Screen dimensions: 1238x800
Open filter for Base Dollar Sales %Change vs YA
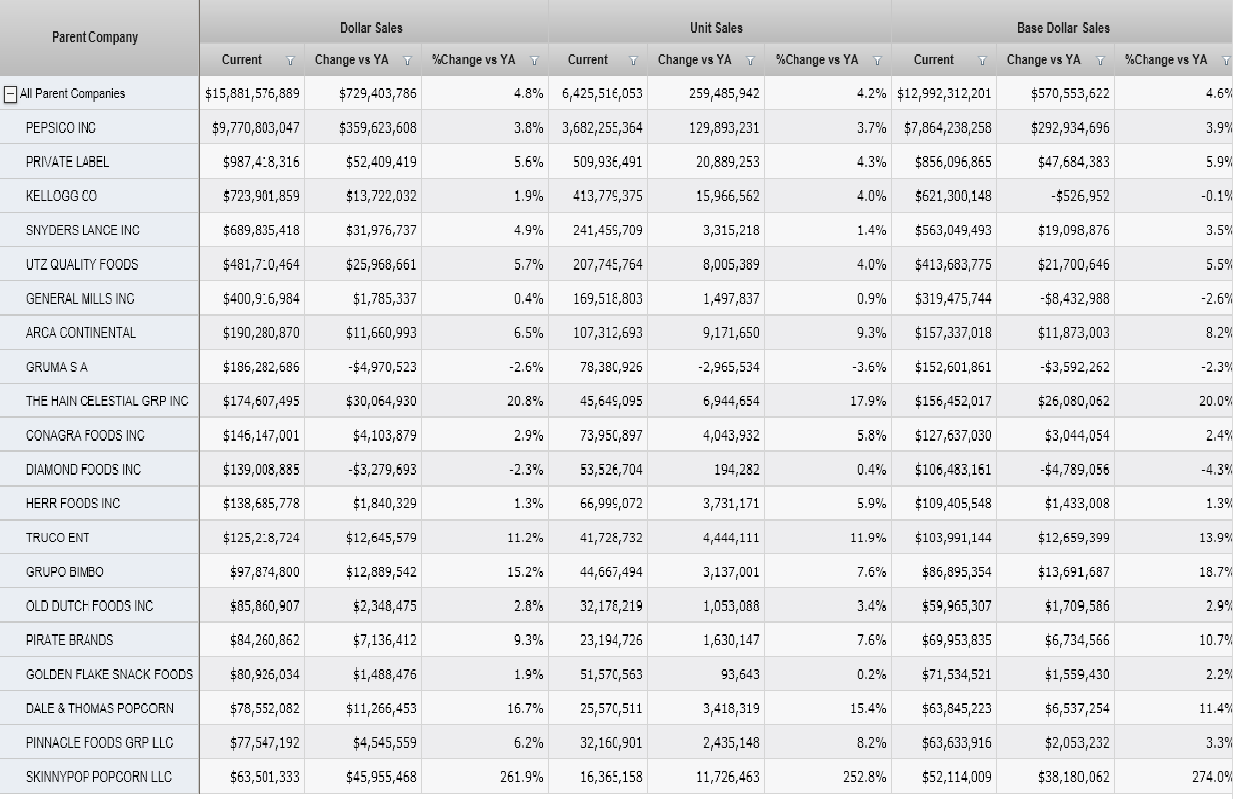[1226, 61]
